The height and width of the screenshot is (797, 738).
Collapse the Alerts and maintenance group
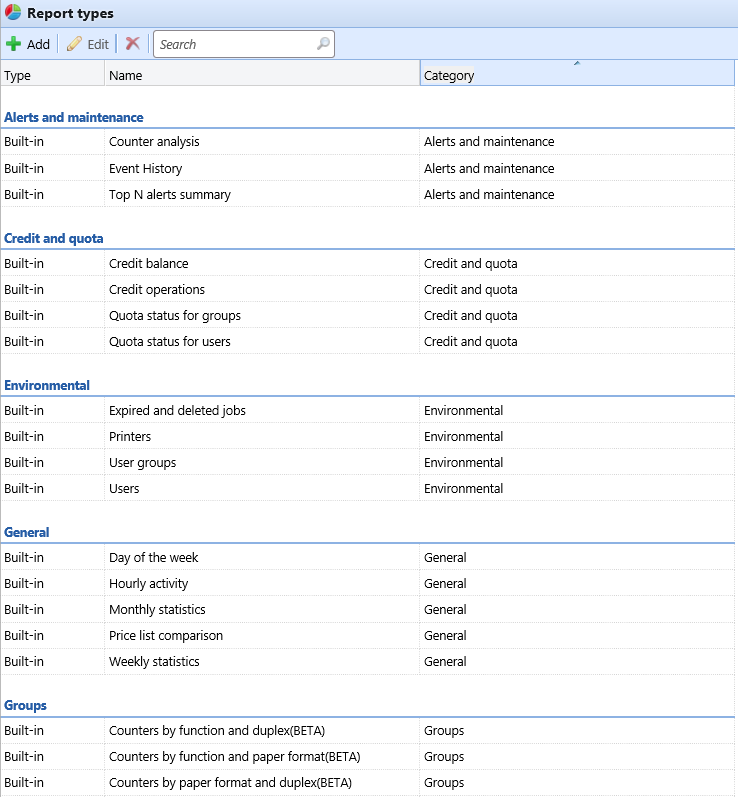click(x=74, y=117)
